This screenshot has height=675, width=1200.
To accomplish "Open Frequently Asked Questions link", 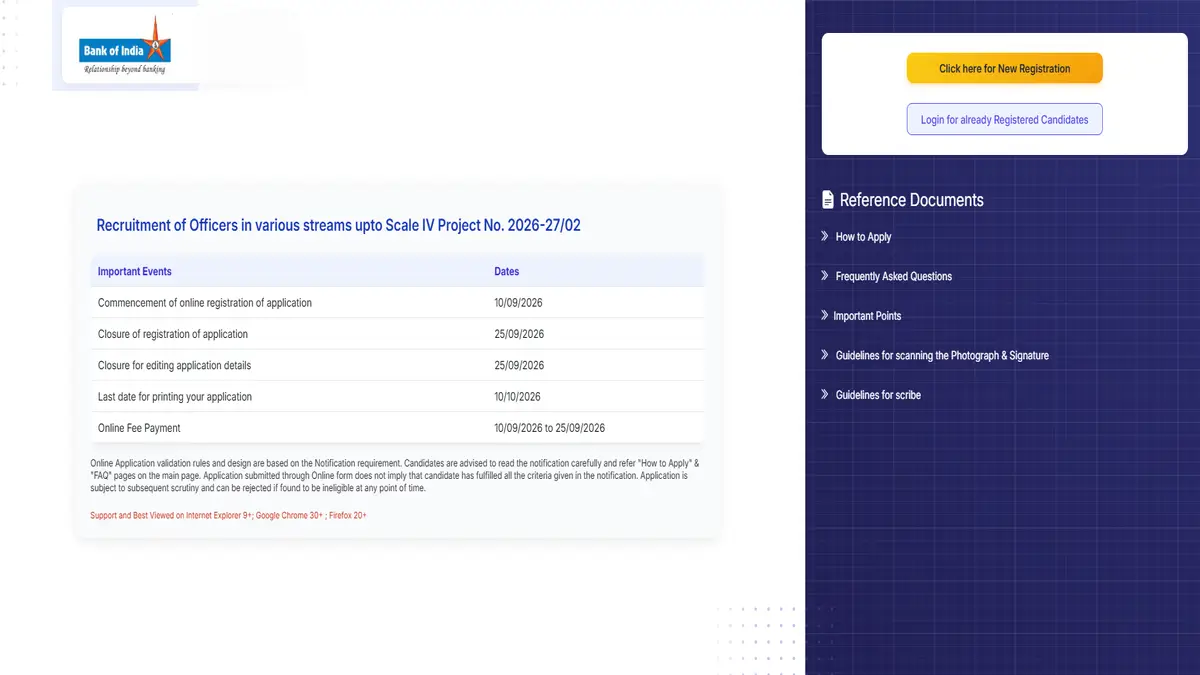I will click(894, 276).
